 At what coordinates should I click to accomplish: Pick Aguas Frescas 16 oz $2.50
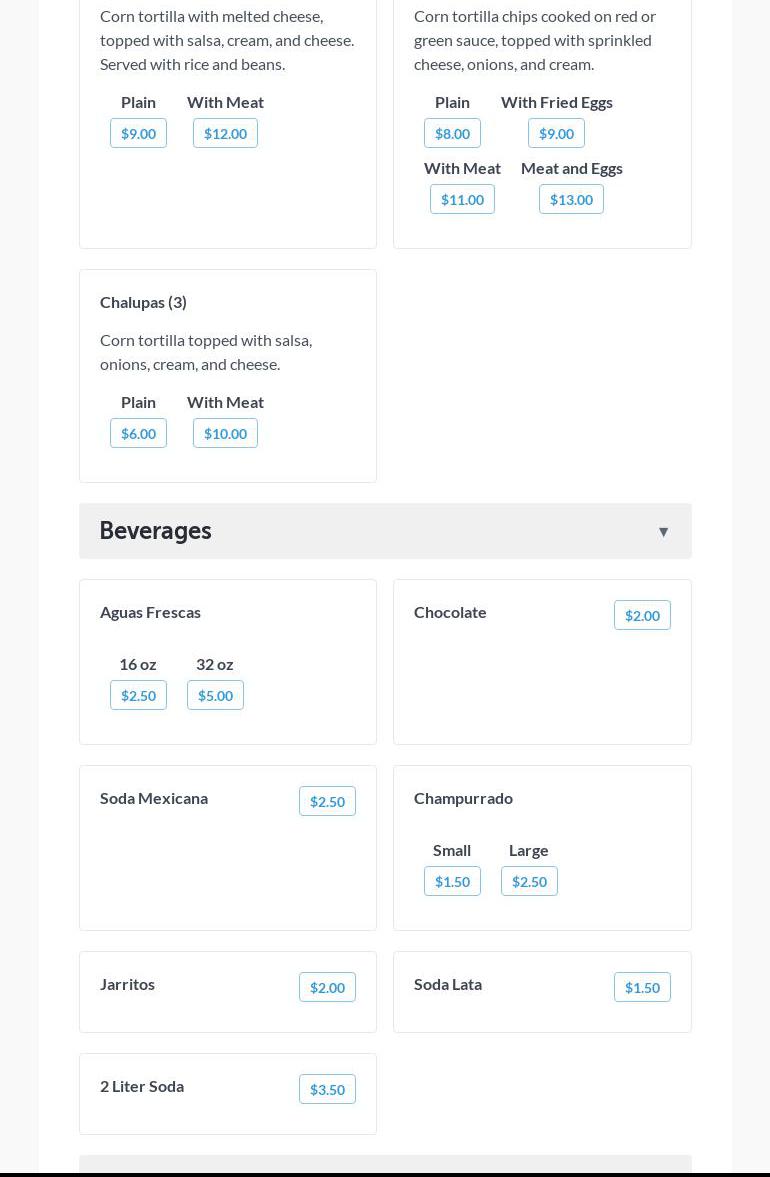pos(138,696)
